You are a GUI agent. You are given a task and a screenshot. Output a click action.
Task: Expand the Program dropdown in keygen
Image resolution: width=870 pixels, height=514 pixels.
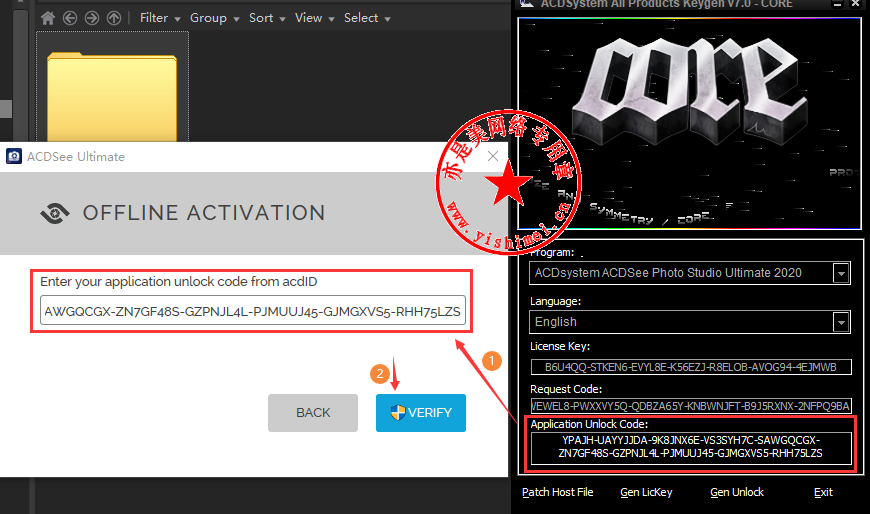(841, 273)
